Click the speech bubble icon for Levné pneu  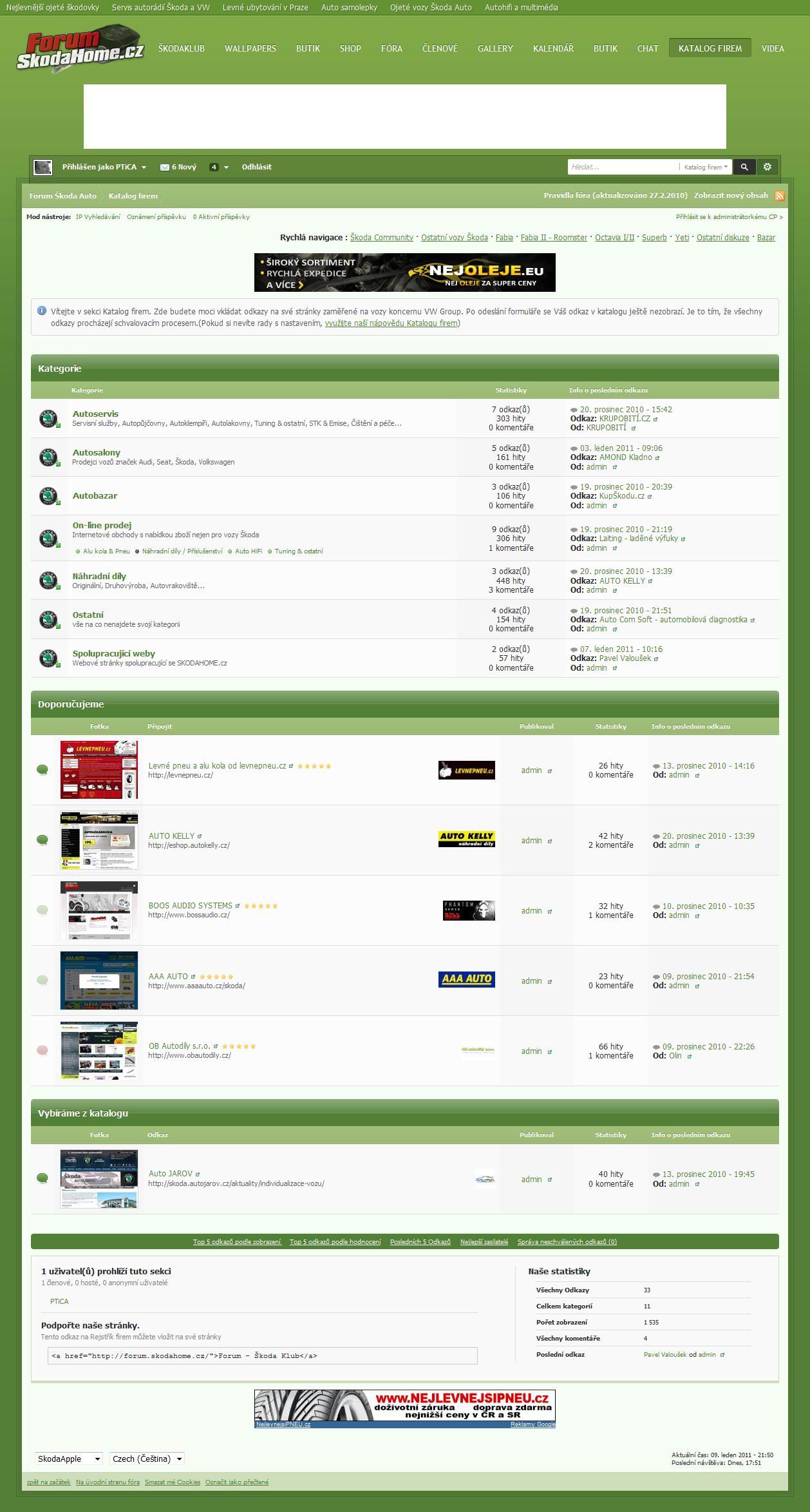(x=42, y=770)
